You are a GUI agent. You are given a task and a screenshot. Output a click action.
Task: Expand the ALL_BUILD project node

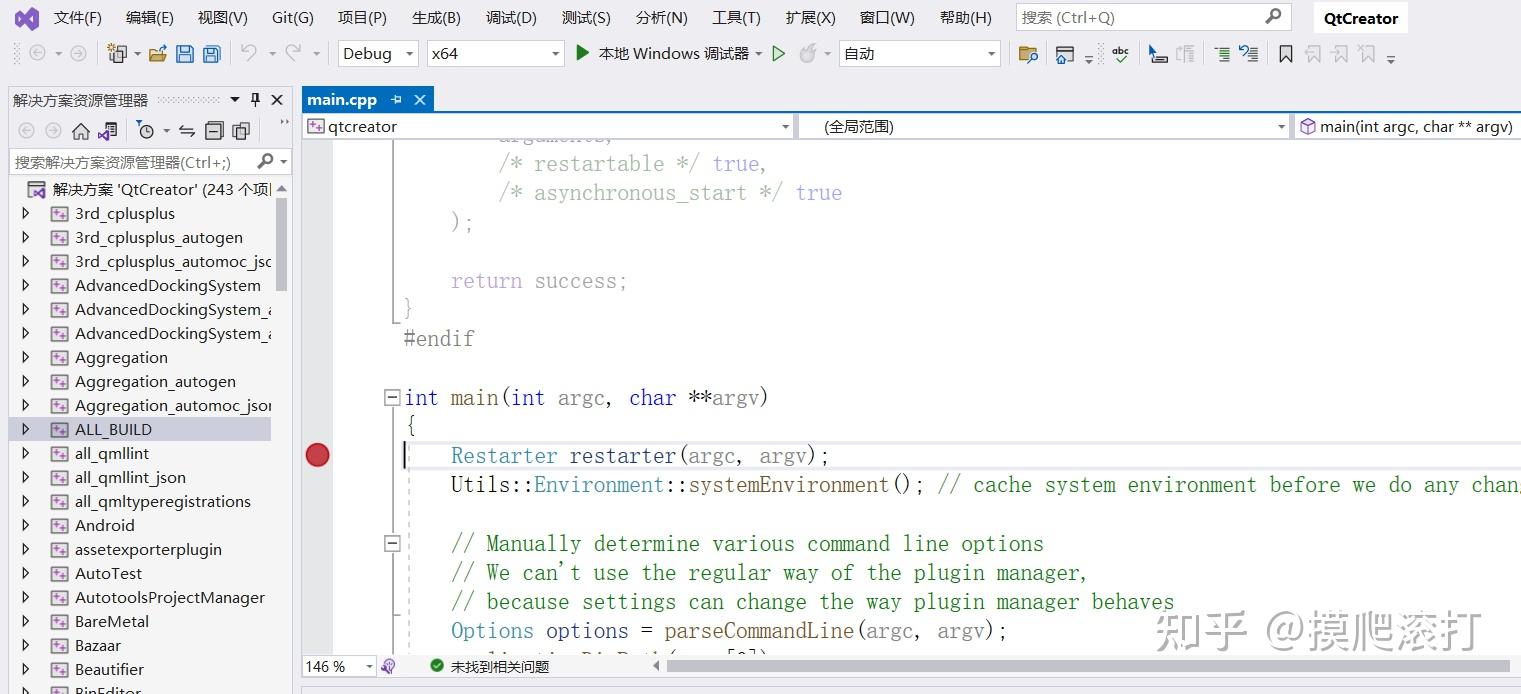26,429
